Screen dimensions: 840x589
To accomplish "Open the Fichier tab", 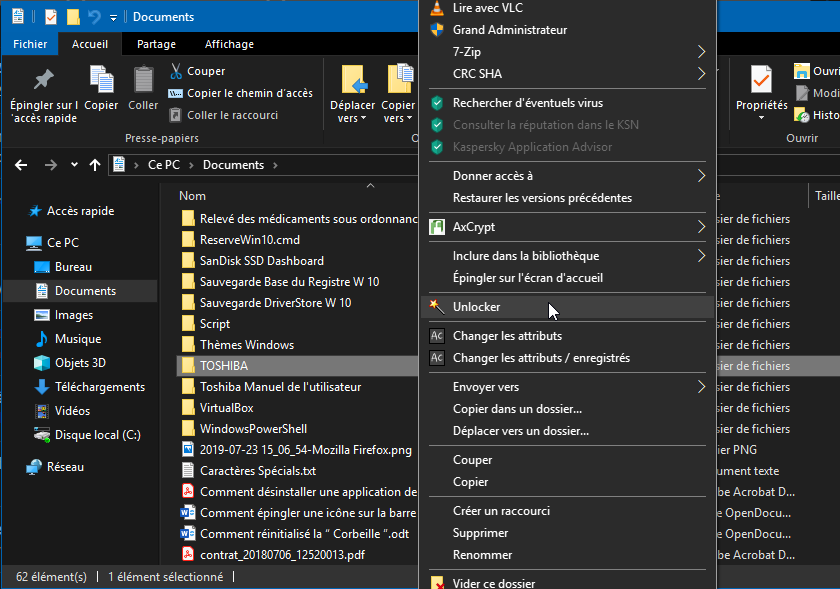I will pos(30,44).
